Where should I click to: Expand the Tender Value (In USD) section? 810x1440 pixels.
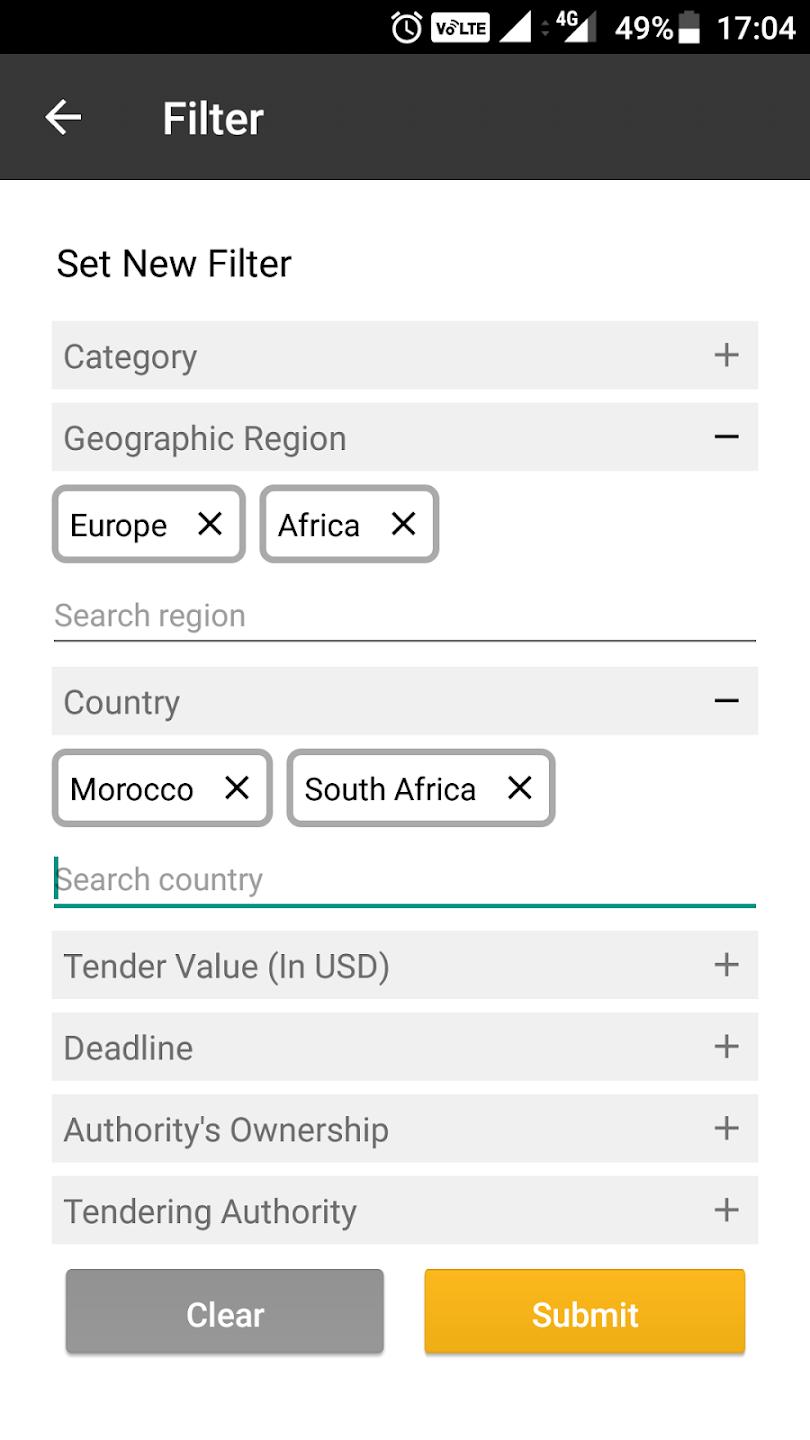(x=726, y=965)
